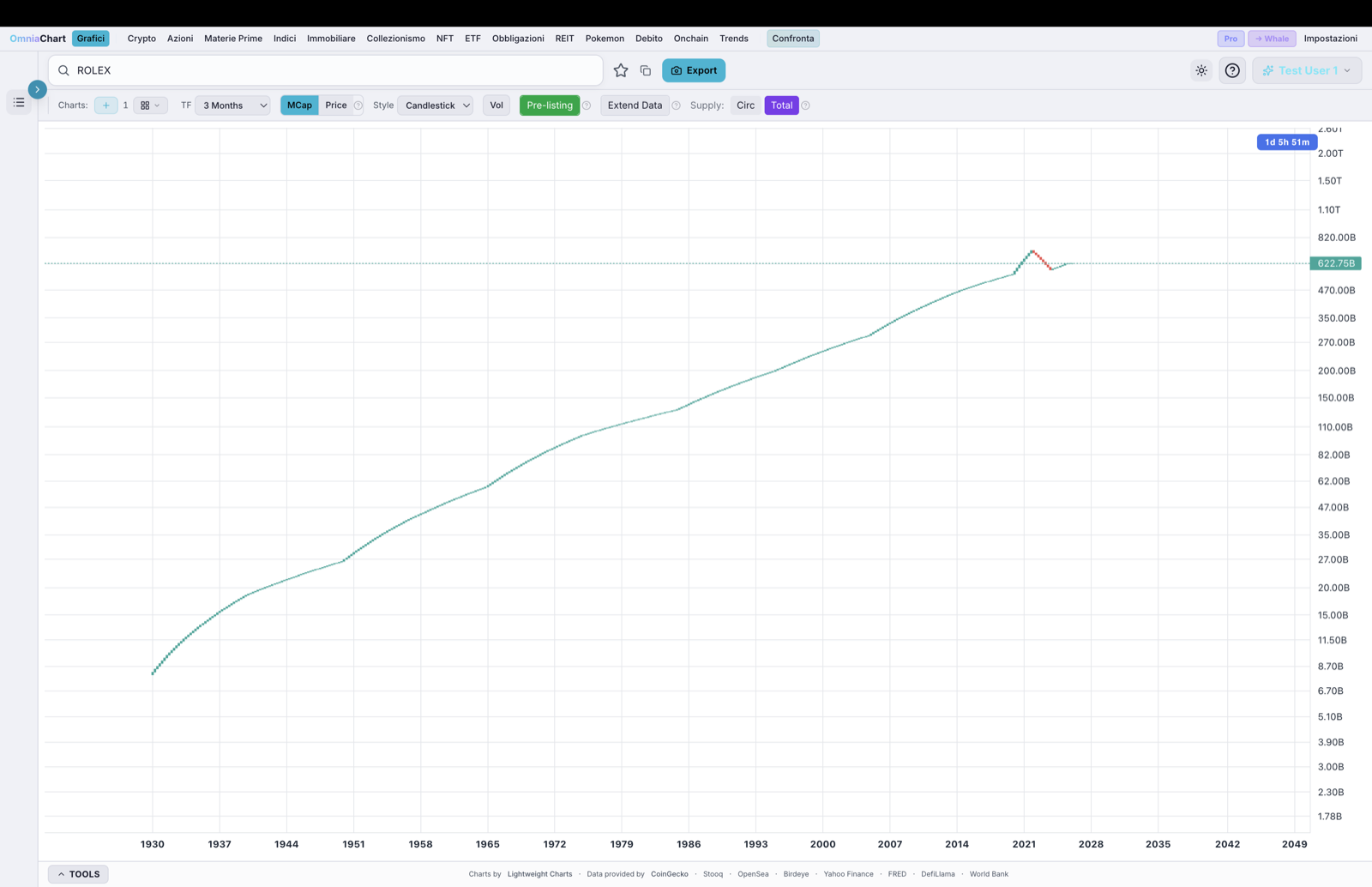The width and height of the screenshot is (1372, 887).
Task: Click the Confronta button
Action: point(793,39)
